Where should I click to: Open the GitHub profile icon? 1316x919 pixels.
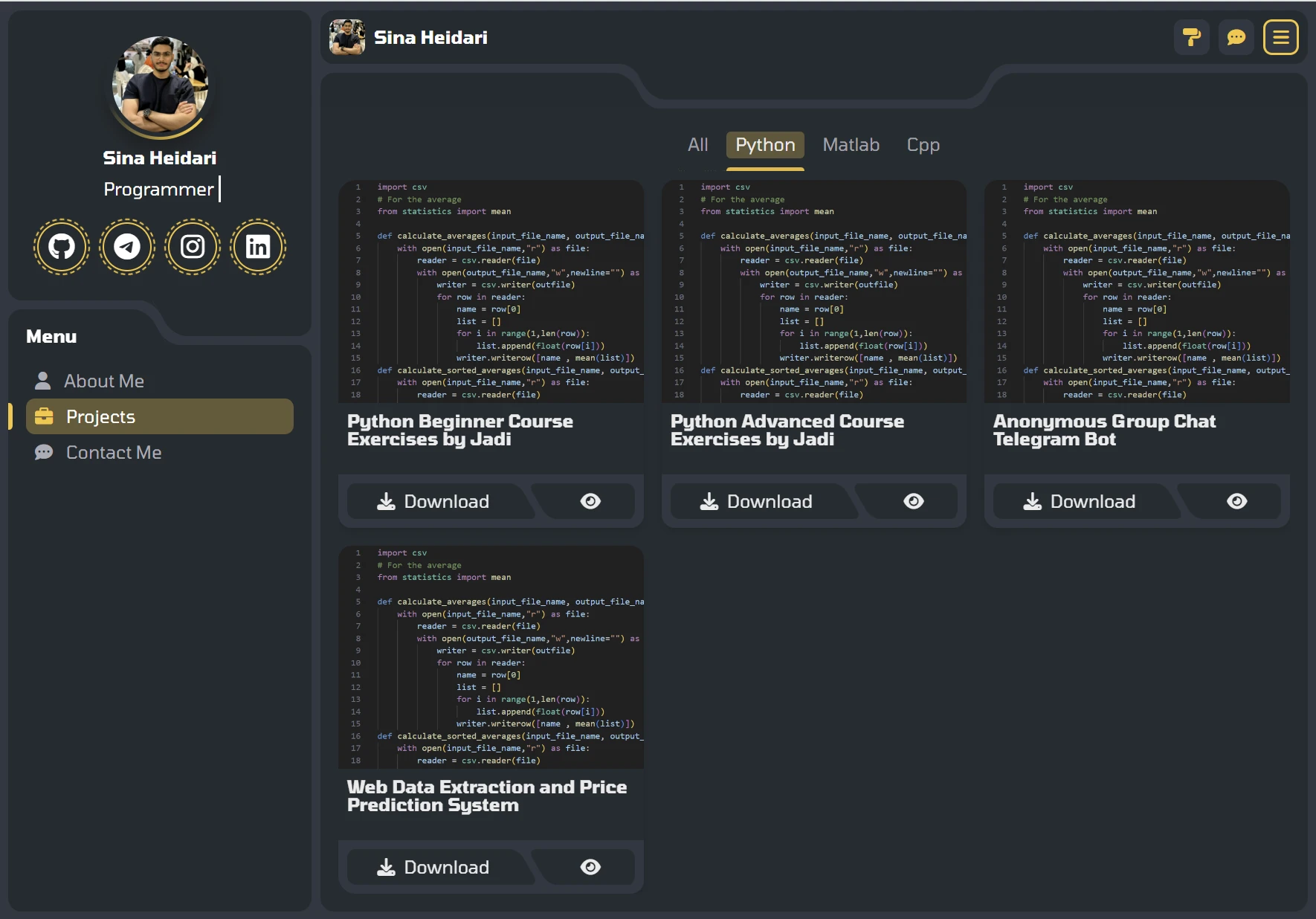[x=62, y=247]
